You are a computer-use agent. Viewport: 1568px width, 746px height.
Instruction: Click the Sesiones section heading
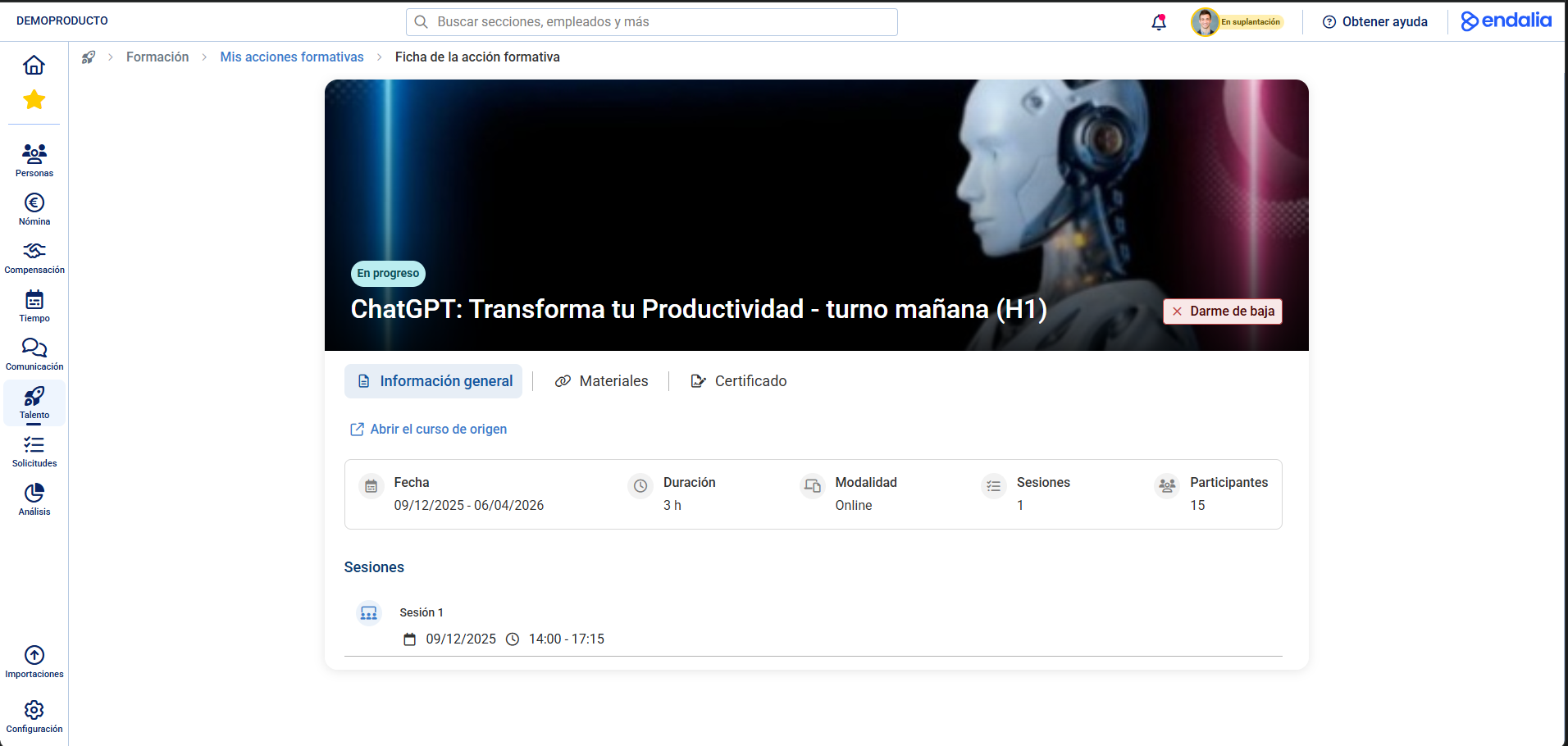coord(374,567)
